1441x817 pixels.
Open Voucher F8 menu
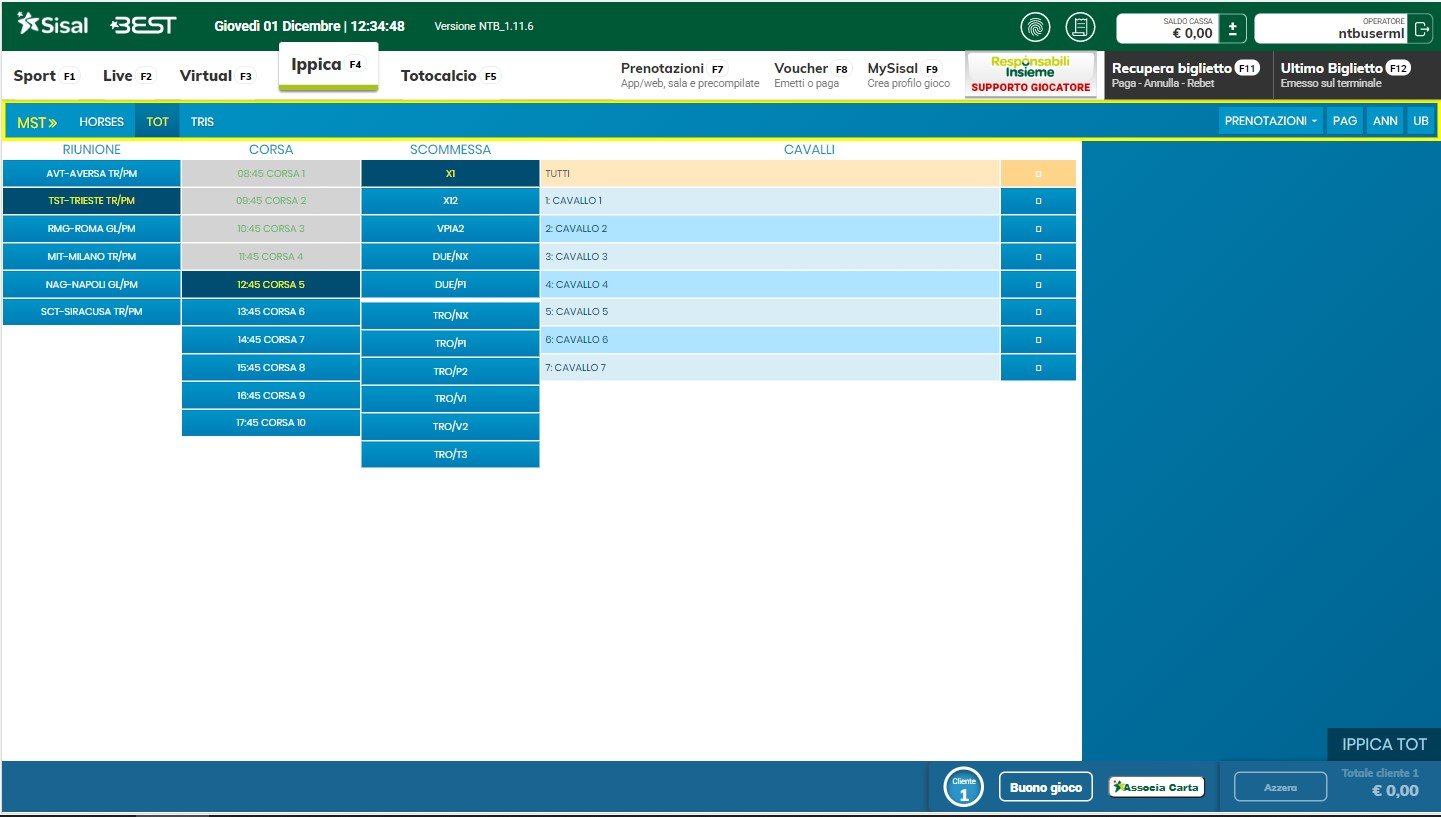point(811,75)
